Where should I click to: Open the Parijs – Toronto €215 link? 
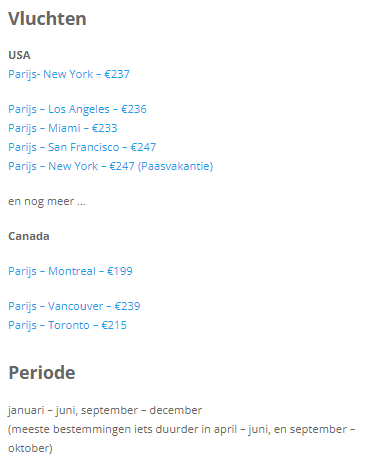(x=67, y=325)
